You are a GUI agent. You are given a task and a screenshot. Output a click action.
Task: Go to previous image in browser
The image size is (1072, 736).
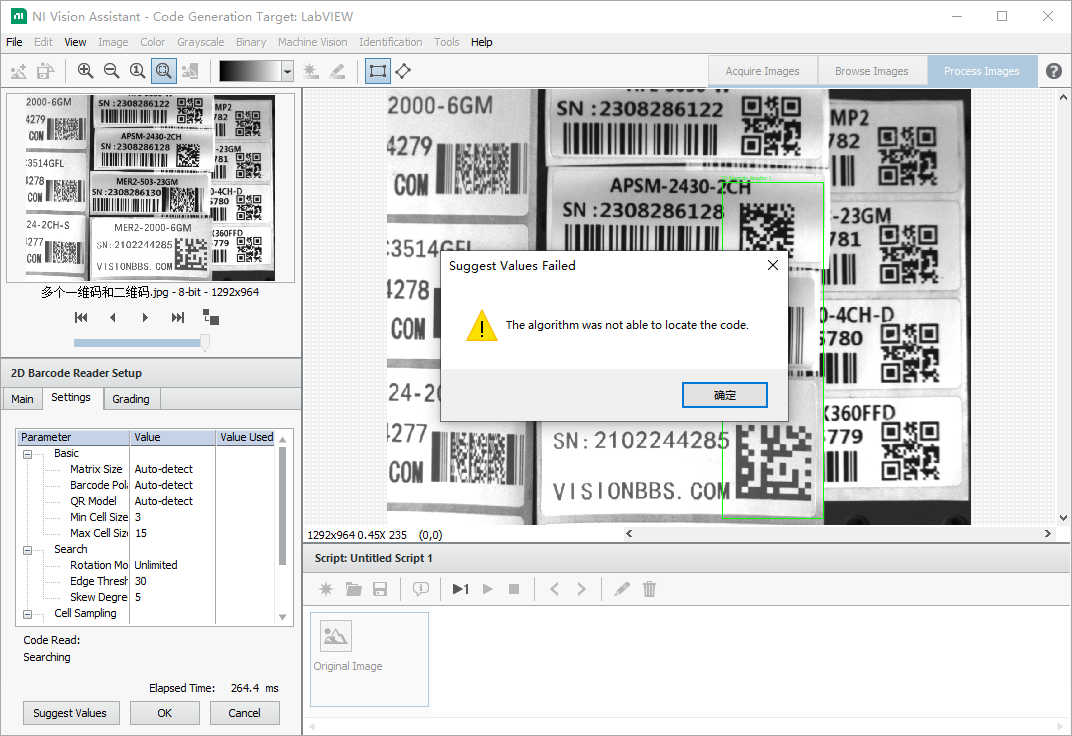113,318
